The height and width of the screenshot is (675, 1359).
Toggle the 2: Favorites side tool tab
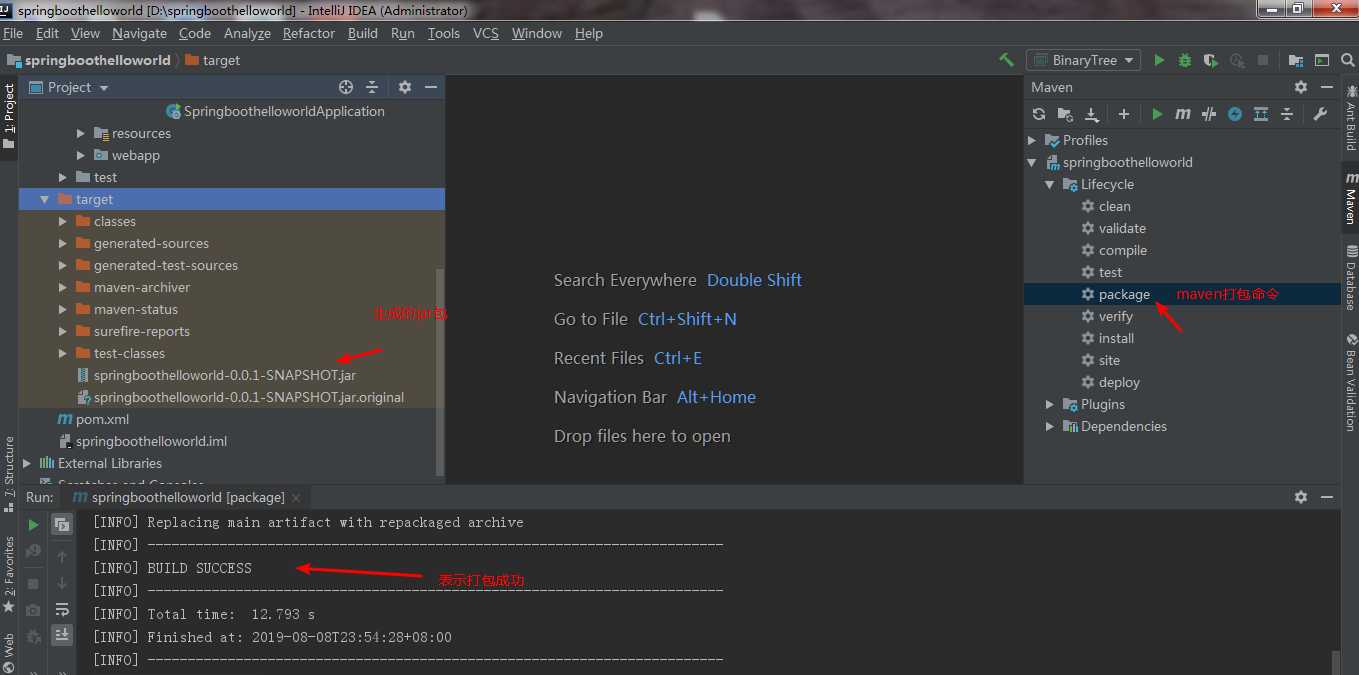[x=9, y=574]
